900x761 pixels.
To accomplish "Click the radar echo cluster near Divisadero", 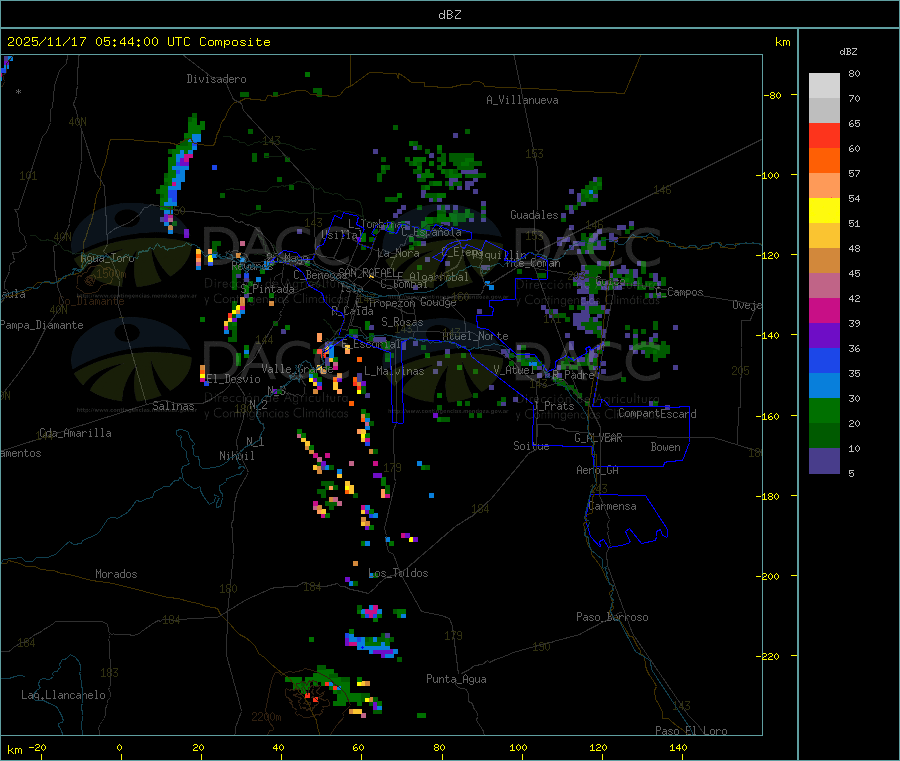I will pyautogui.click(x=180, y=172).
